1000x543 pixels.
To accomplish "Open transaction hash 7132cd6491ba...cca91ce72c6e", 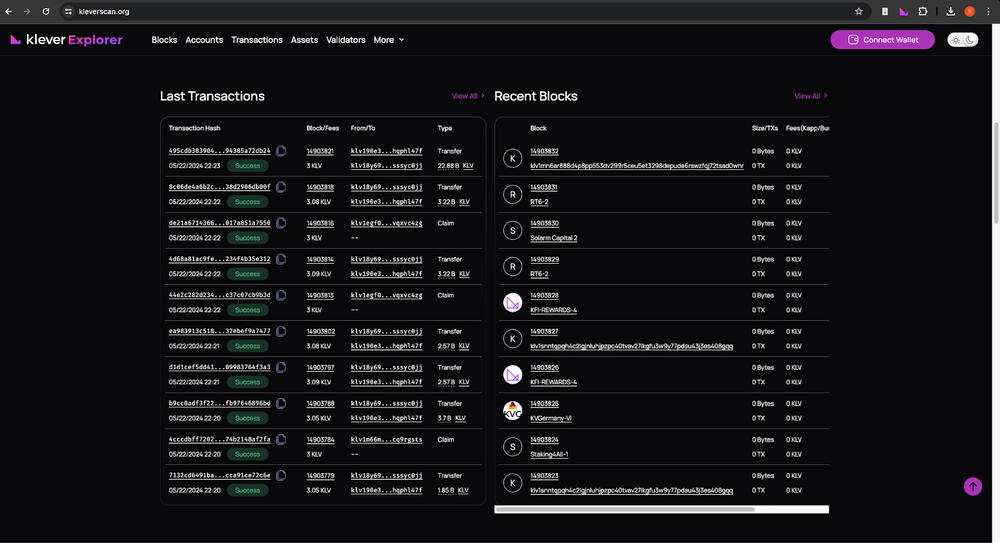I will coord(219,475).
